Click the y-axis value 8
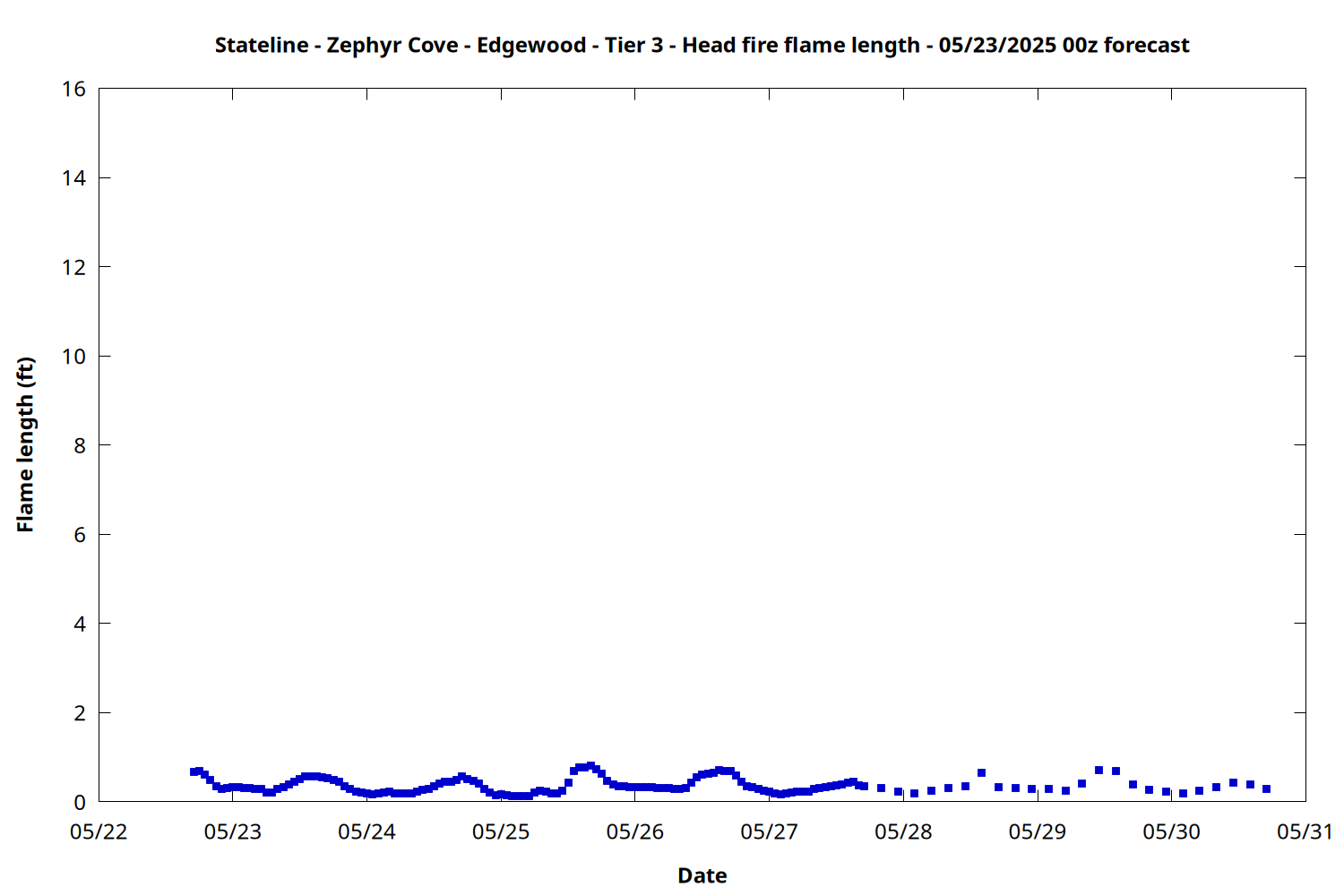Viewport: 1344px width, 896px height. (81, 445)
